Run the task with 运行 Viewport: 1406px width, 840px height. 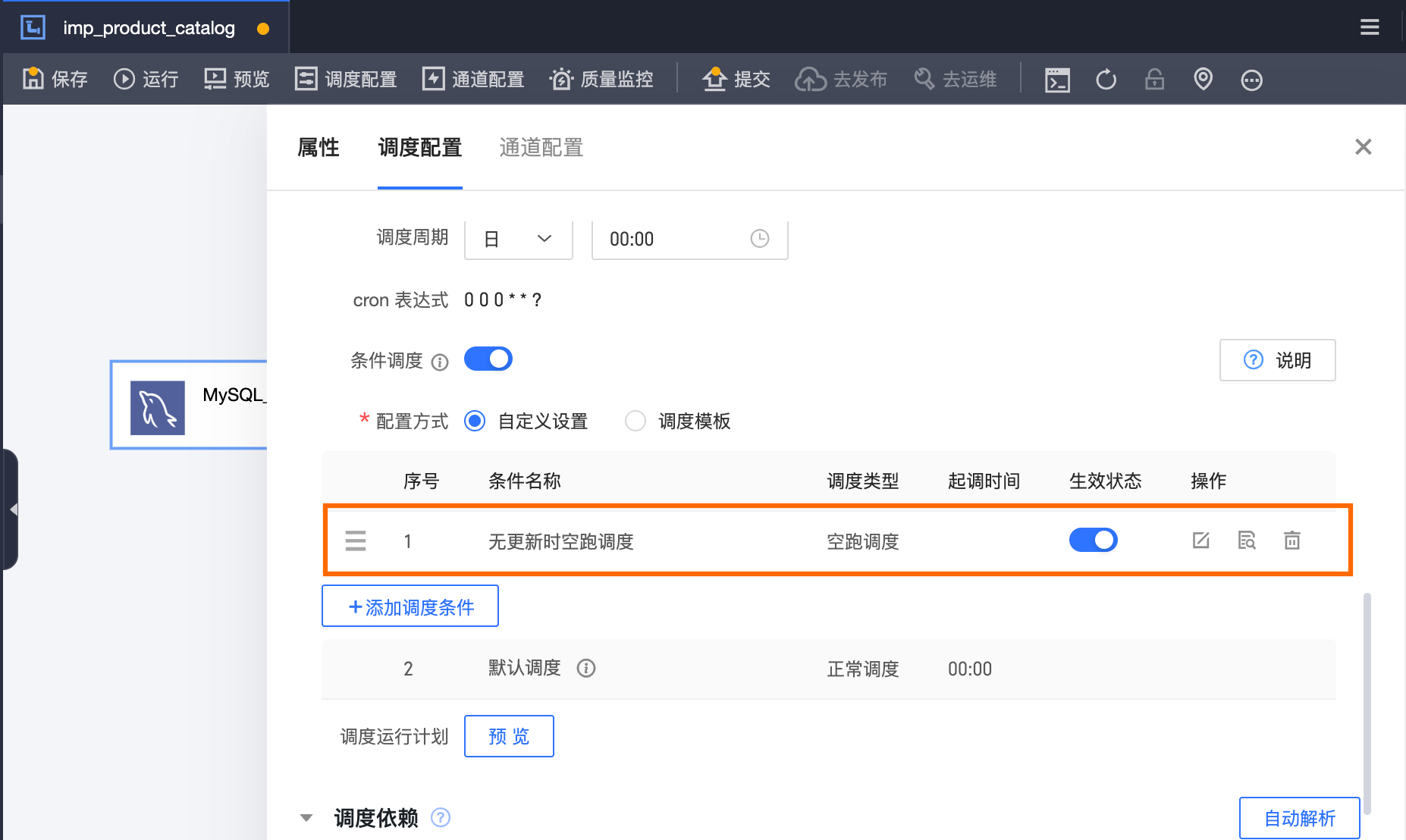click(146, 79)
